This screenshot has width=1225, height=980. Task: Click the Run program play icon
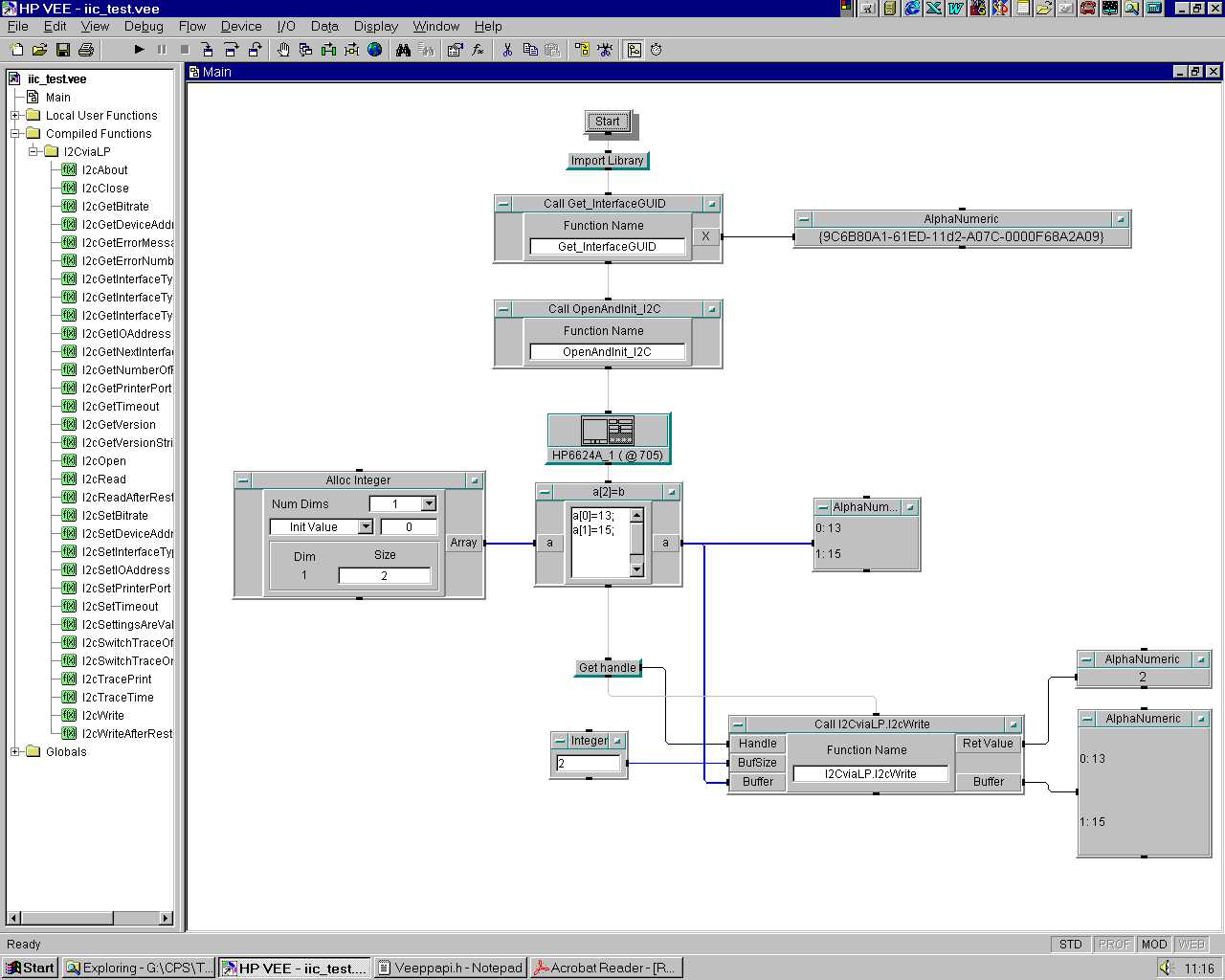click(139, 50)
